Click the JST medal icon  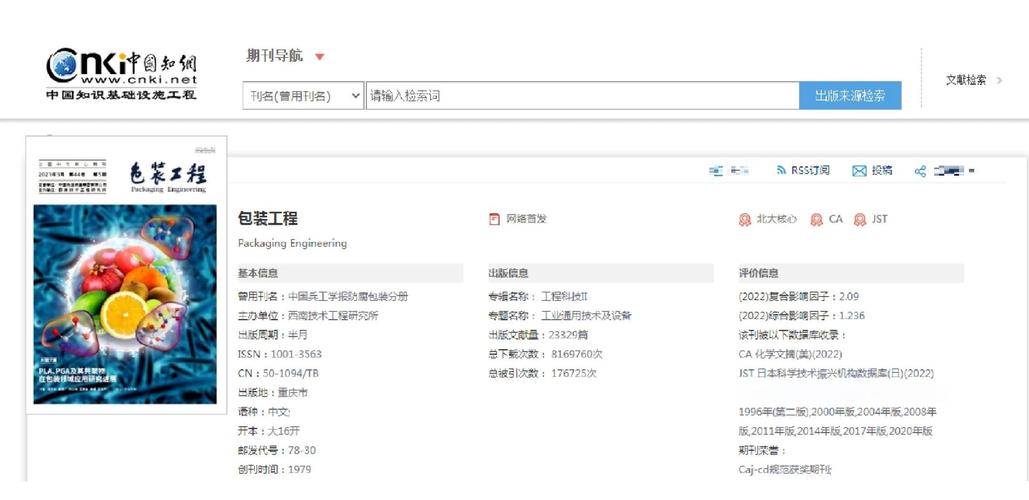coord(859,220)
